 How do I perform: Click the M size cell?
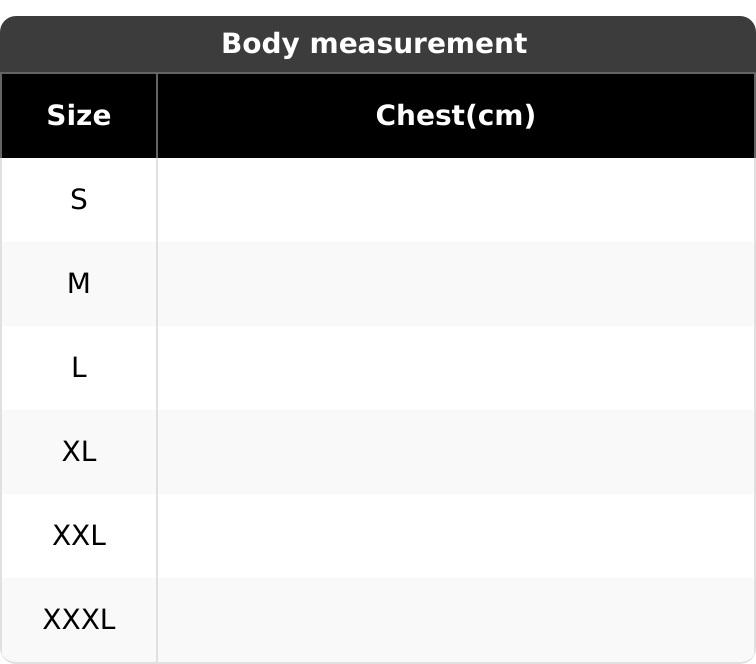79,284
